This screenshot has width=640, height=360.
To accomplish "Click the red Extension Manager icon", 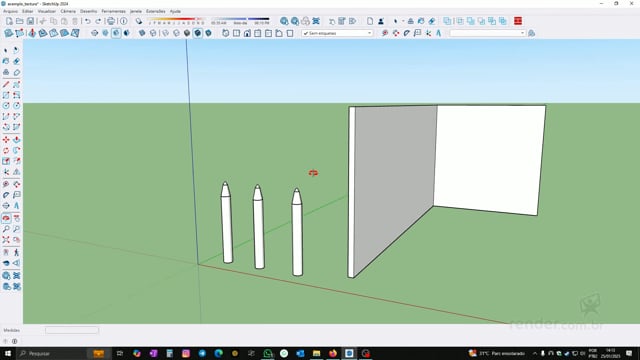I will pyautogui.click(x=518, y=21).
